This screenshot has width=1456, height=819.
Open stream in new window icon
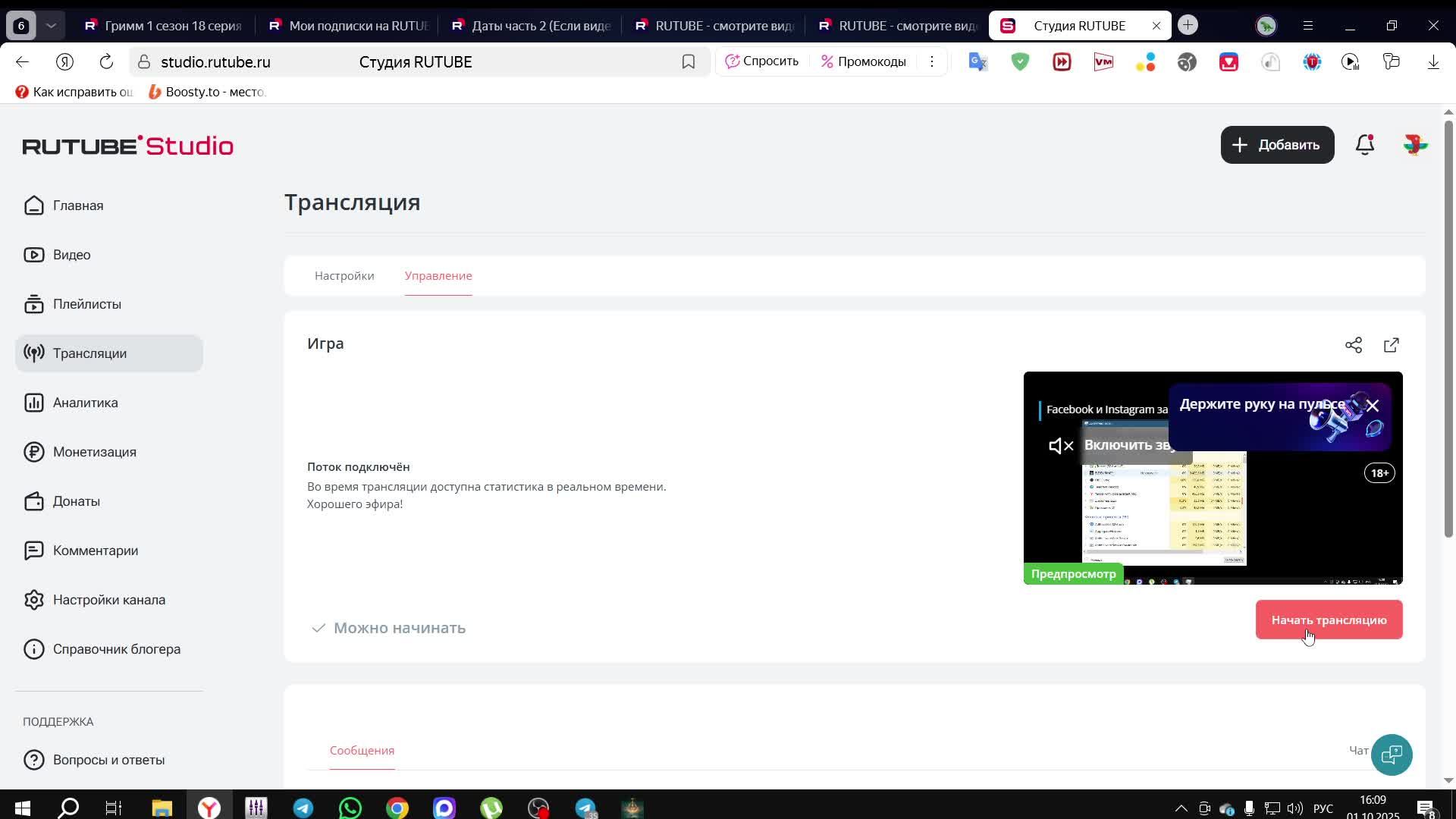point(1392,346)
